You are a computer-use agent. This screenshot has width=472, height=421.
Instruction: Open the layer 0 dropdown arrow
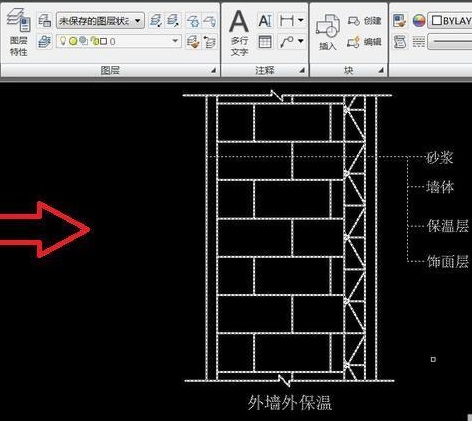pos(175,41)
